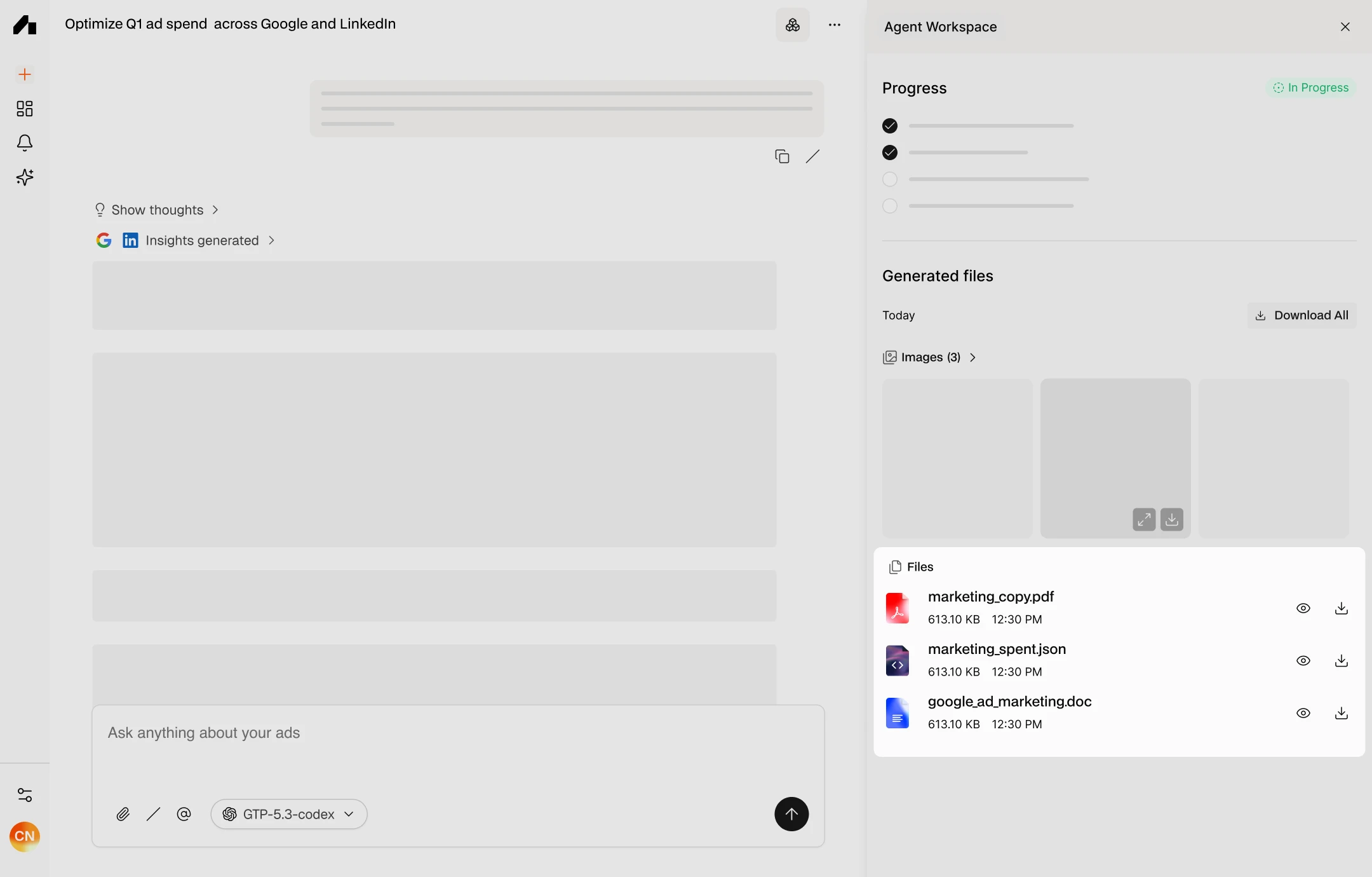The image size is (1372, 877).
Task: Open the three-dots more options menu
Action: (834, 25)
